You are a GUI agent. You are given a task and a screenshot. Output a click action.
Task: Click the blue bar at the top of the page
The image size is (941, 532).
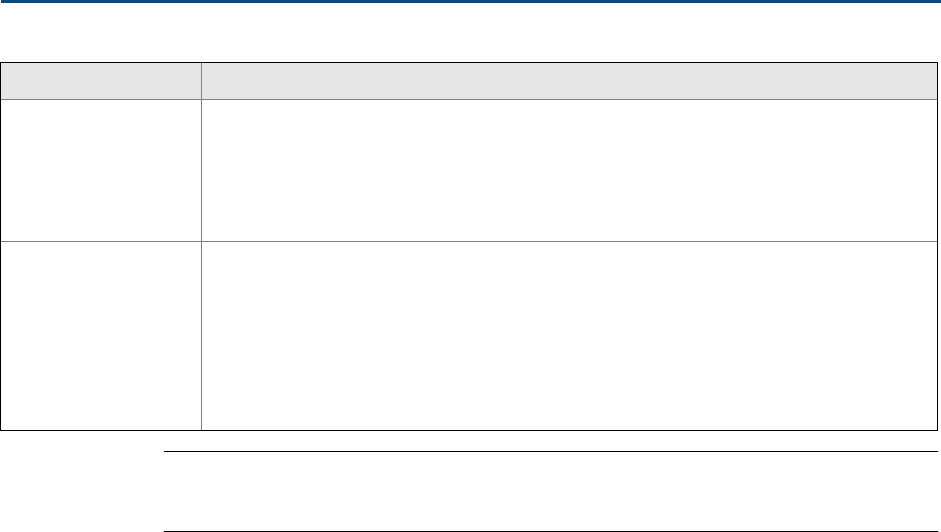click(x=470, y=1)
